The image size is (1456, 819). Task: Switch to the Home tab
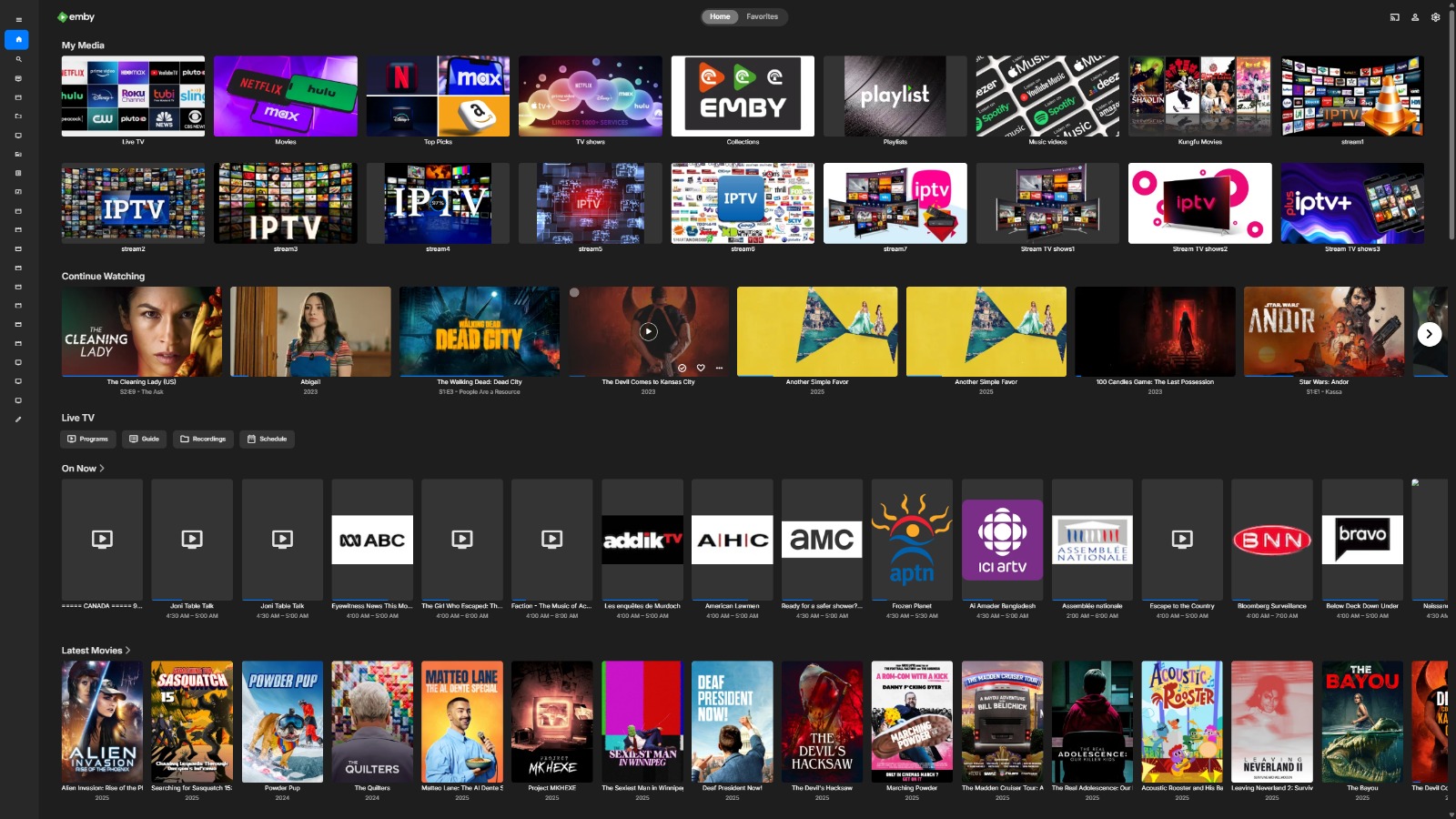[720, 16]
